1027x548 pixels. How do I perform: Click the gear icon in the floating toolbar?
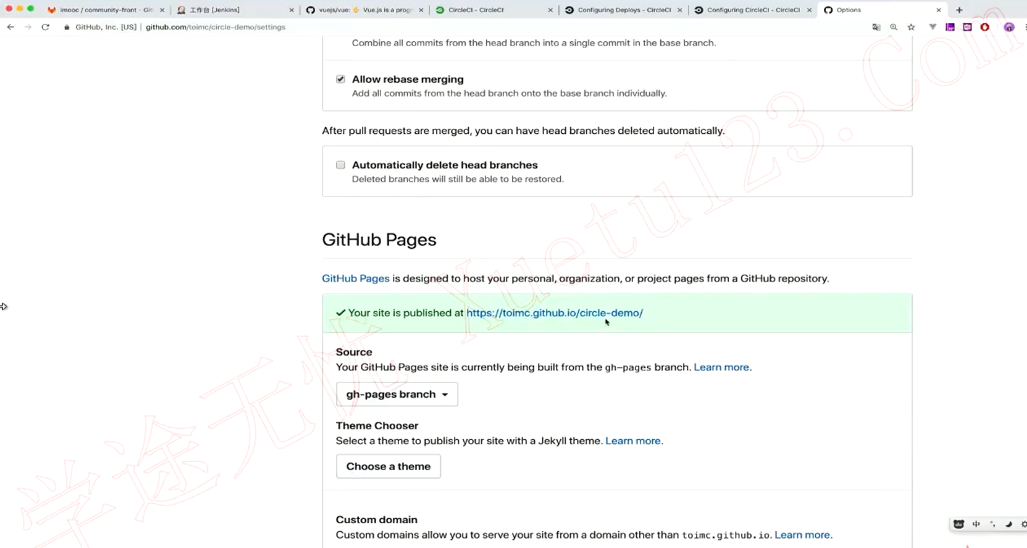coord(1024,524)
